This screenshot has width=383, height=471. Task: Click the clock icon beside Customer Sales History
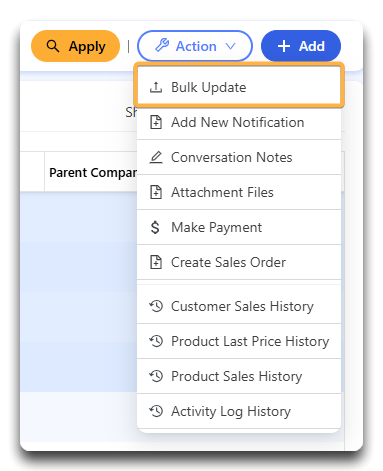[156, 306]
